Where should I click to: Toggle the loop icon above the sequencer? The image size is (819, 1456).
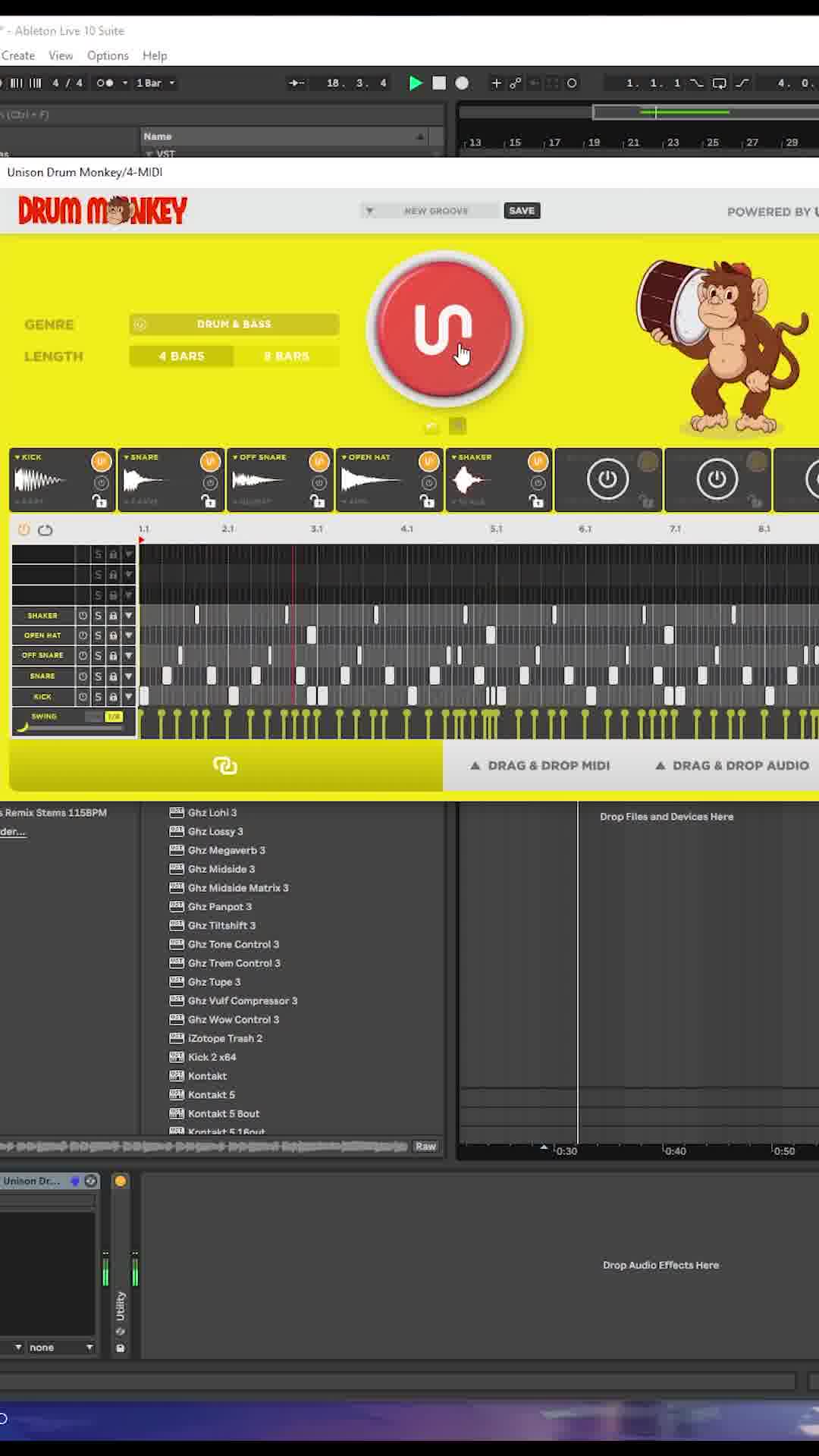point(45,530)
